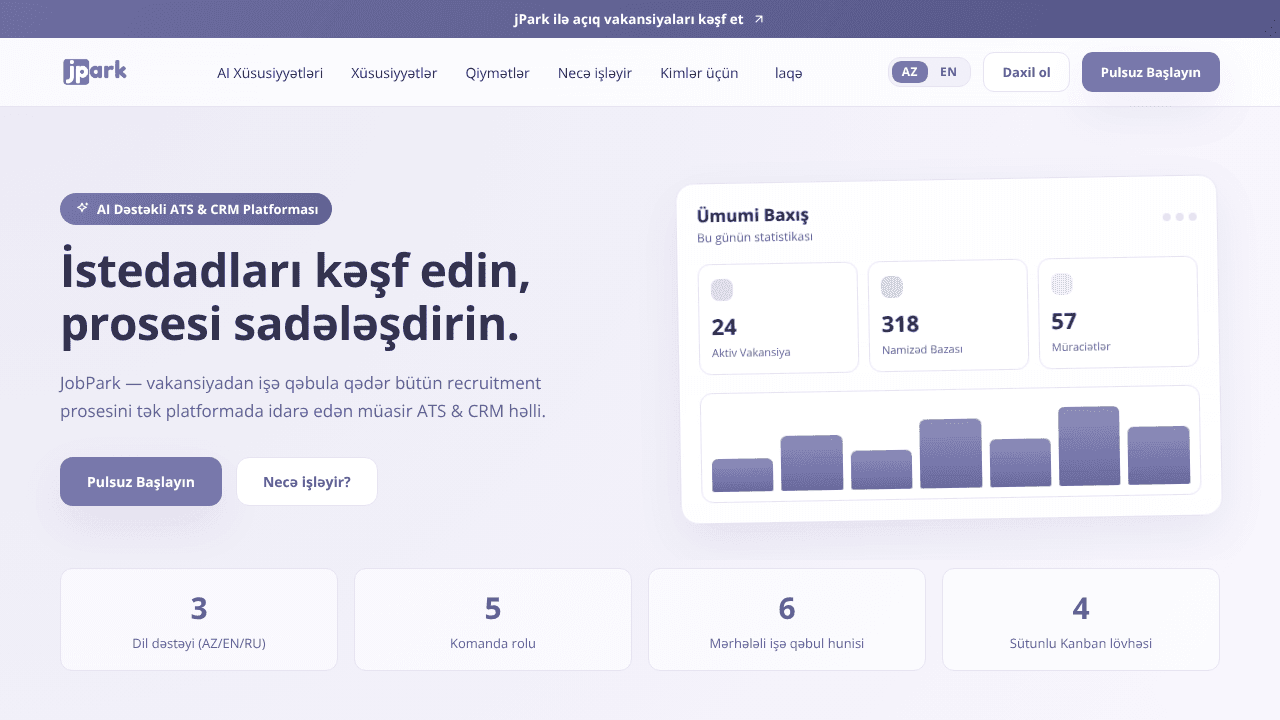Click Necə işləyir? hero button
The image size is (1280, 720).
pyautogui.click(x=307, y=481)
